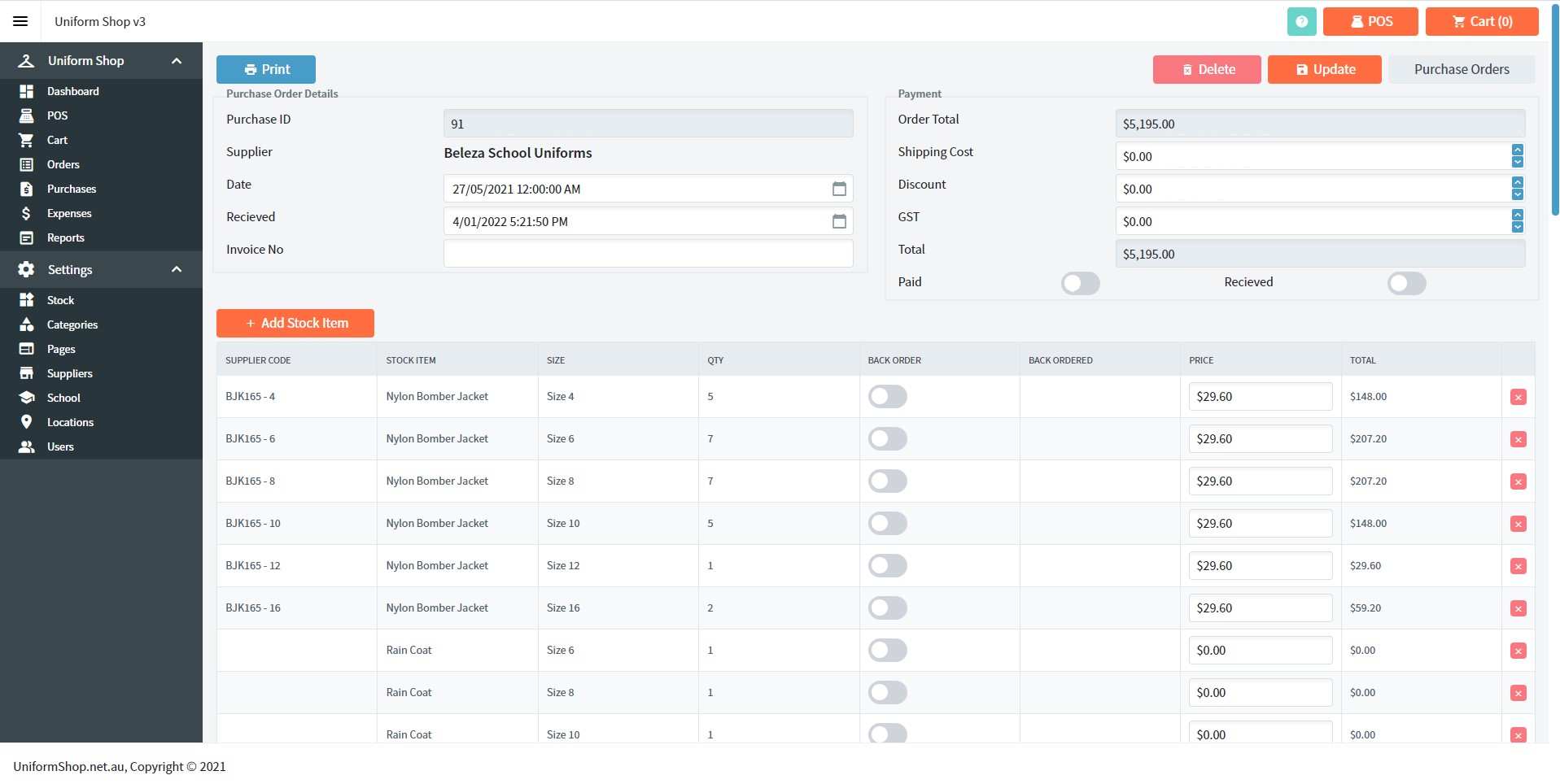Click Add Stock Item button
This screenshot has height=784, width=1560.
(x=295, y=323)
